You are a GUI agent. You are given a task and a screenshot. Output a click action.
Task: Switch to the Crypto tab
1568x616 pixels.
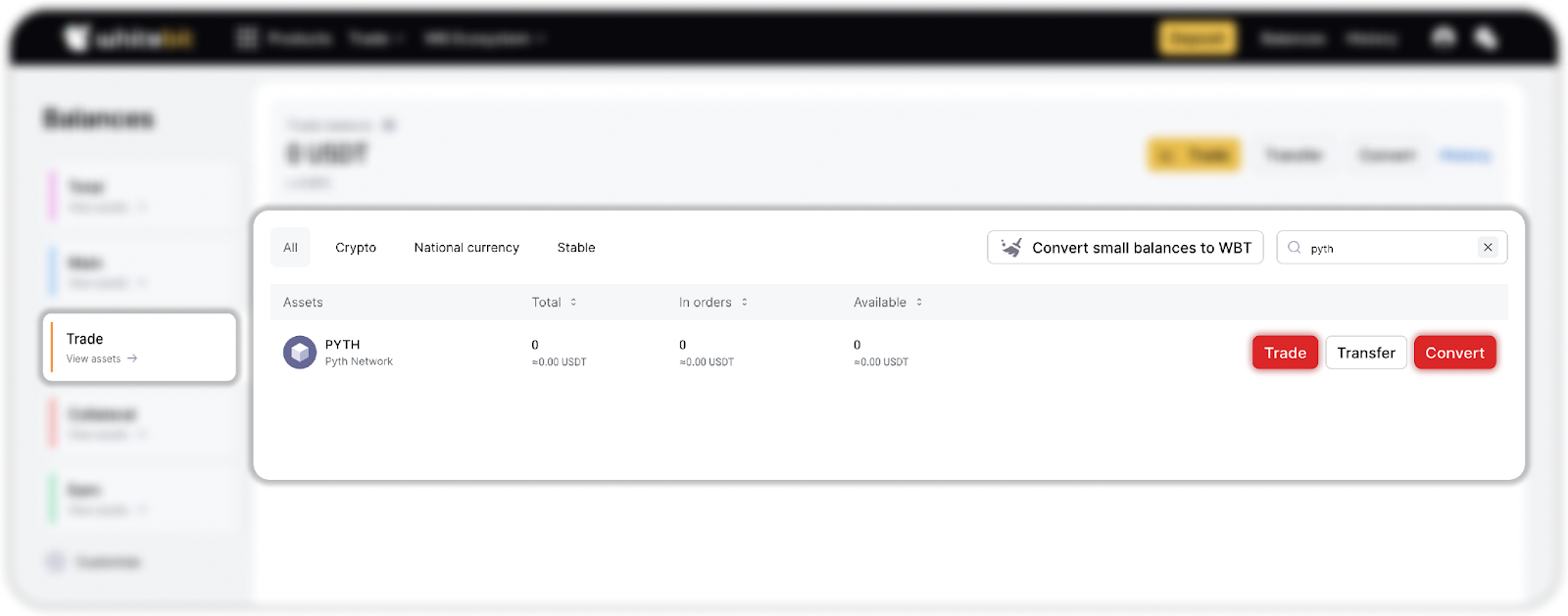356,248
